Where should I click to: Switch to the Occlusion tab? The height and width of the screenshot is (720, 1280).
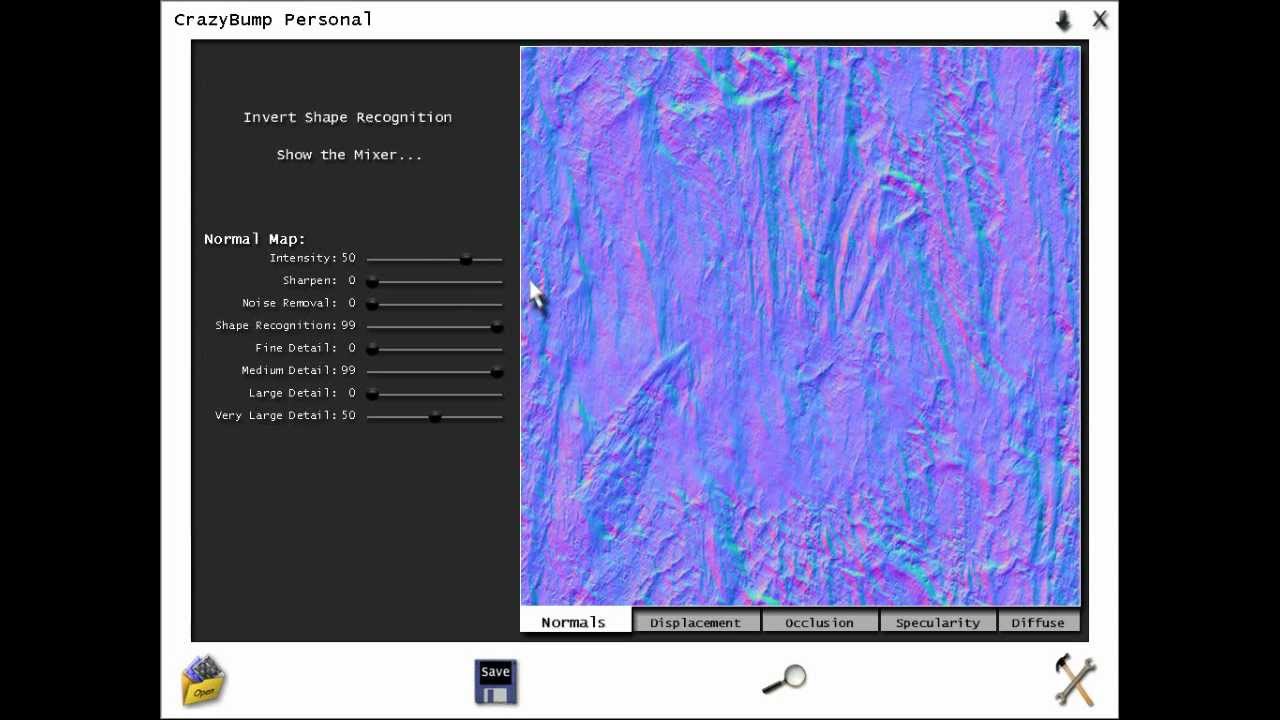tap(819, 622)
